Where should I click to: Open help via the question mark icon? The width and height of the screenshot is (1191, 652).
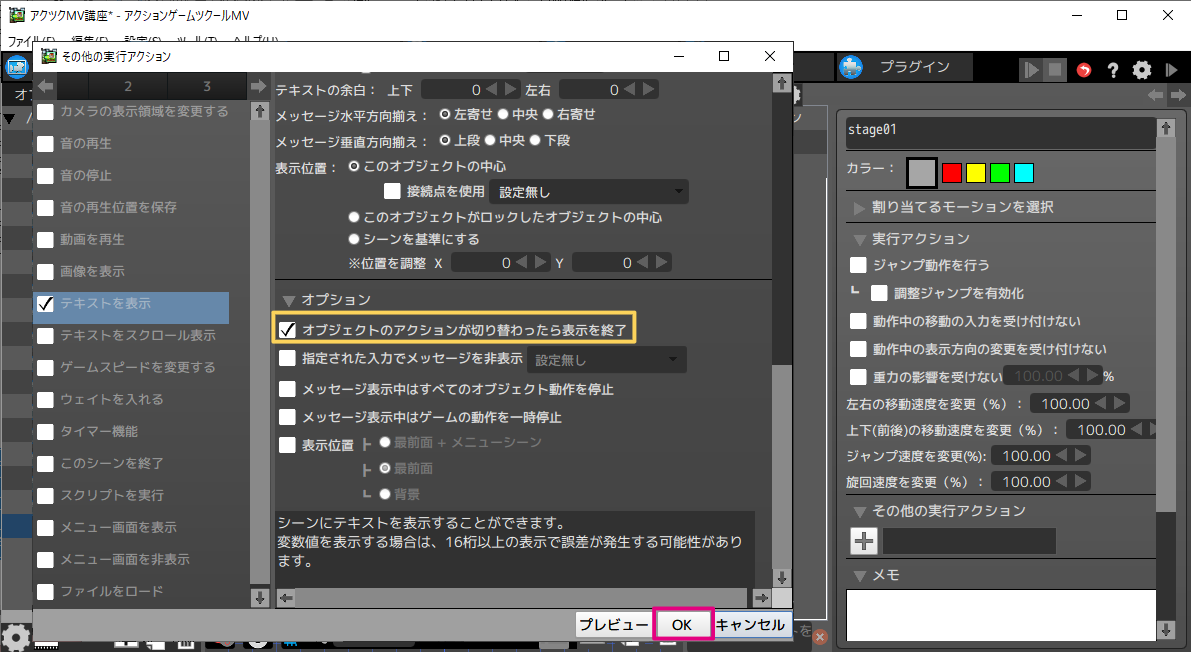pos(1112,70)
